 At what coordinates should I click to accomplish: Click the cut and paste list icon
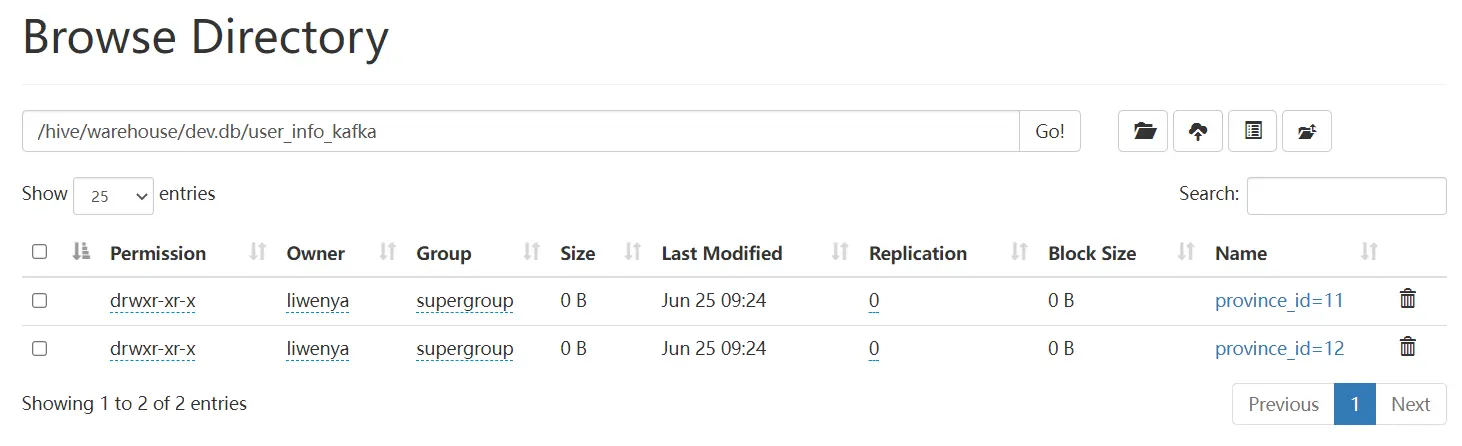(x=1252, y=131)
